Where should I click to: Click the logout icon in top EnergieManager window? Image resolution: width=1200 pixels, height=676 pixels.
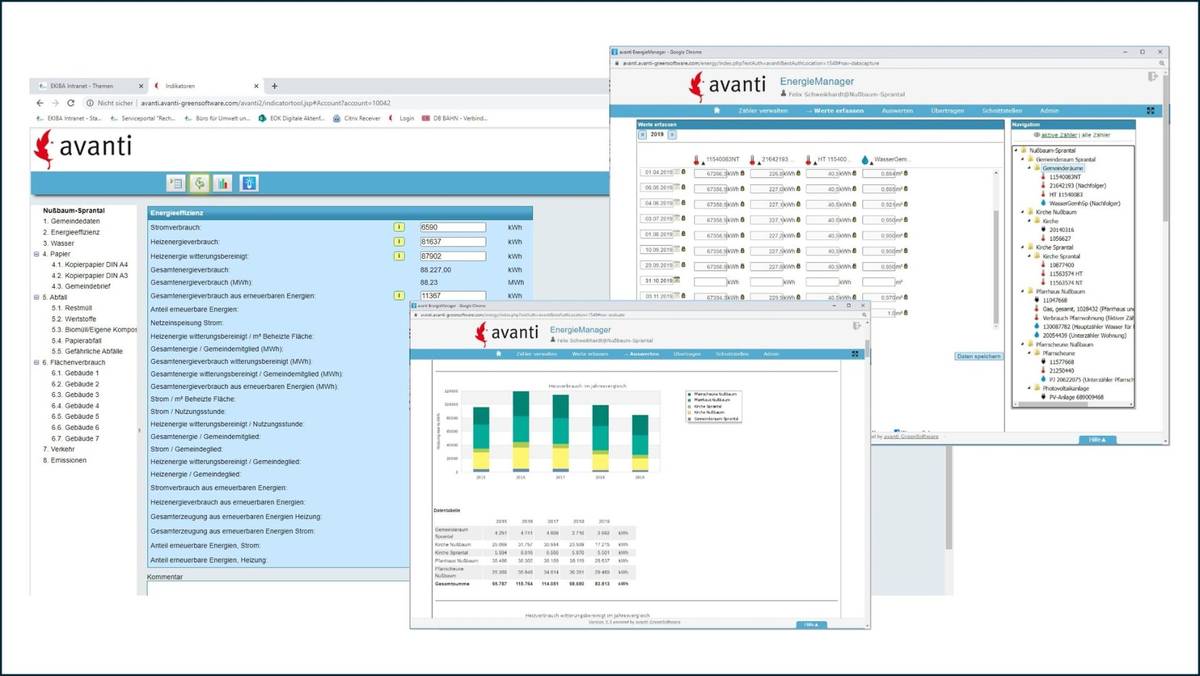click(1153, 76)
